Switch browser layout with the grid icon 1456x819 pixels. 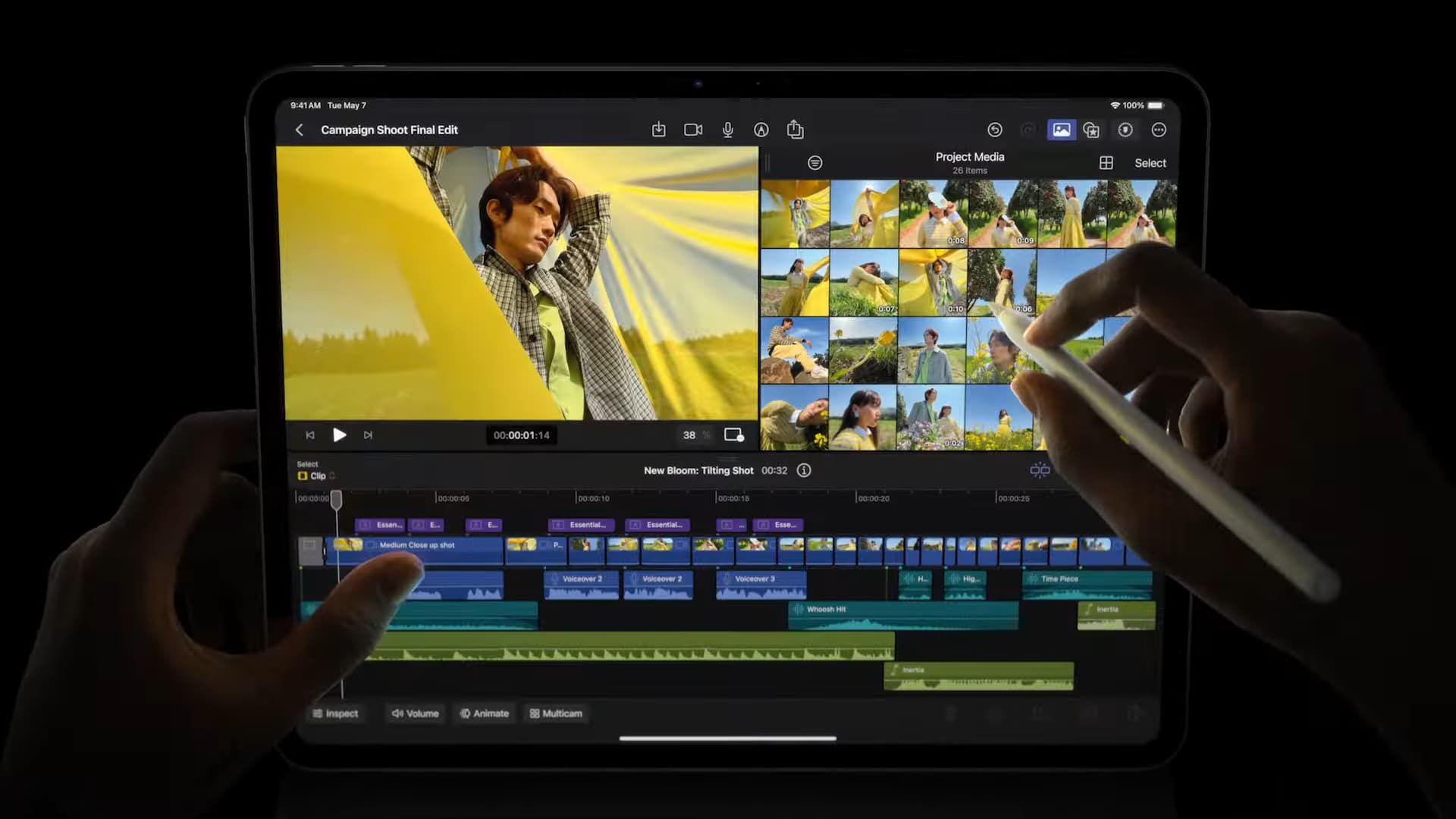1106,162
